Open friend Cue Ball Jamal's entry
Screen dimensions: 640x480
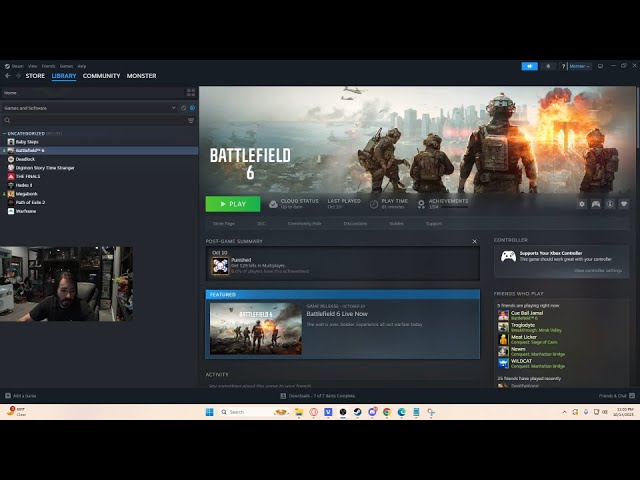[527, 315]
